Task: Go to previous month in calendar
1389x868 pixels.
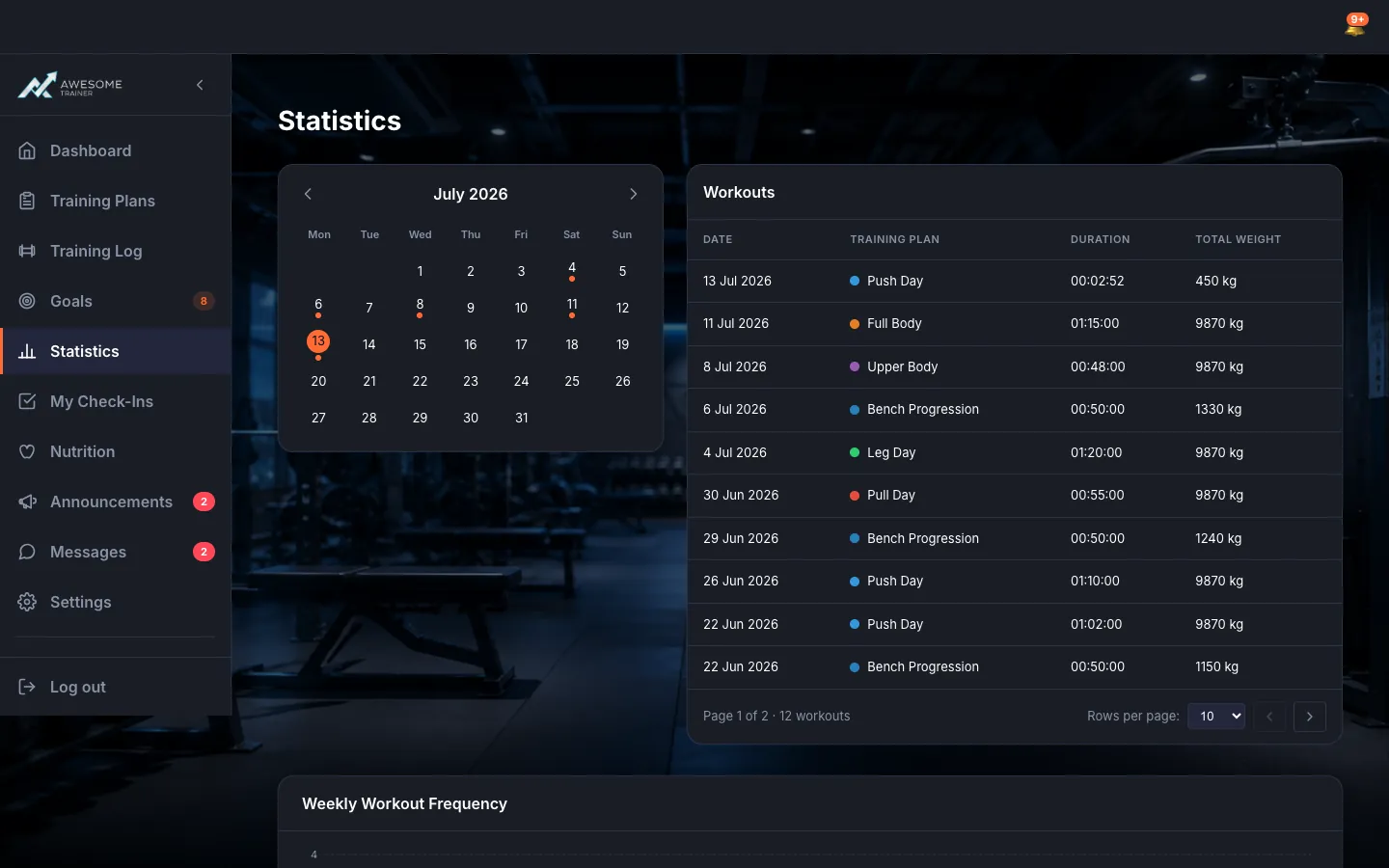Action: [308, 194]
